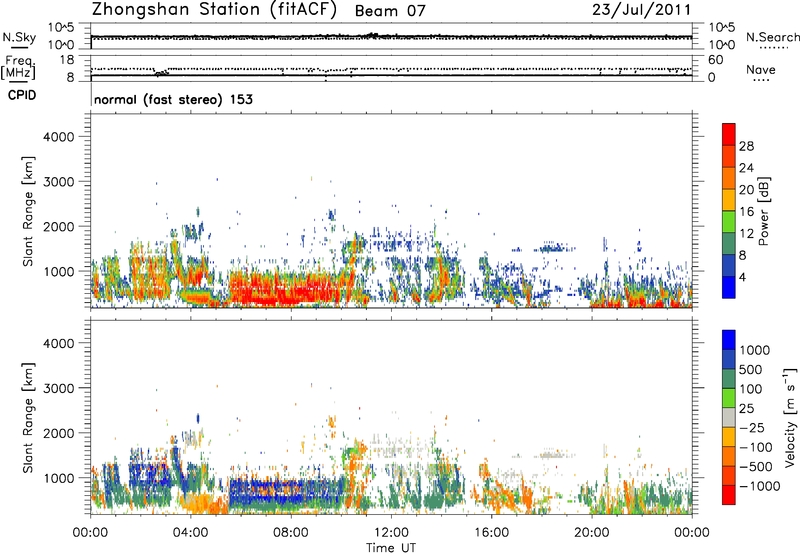Click the "Velocity [m s⁻¹]" colorbar title

click(790, 417)
